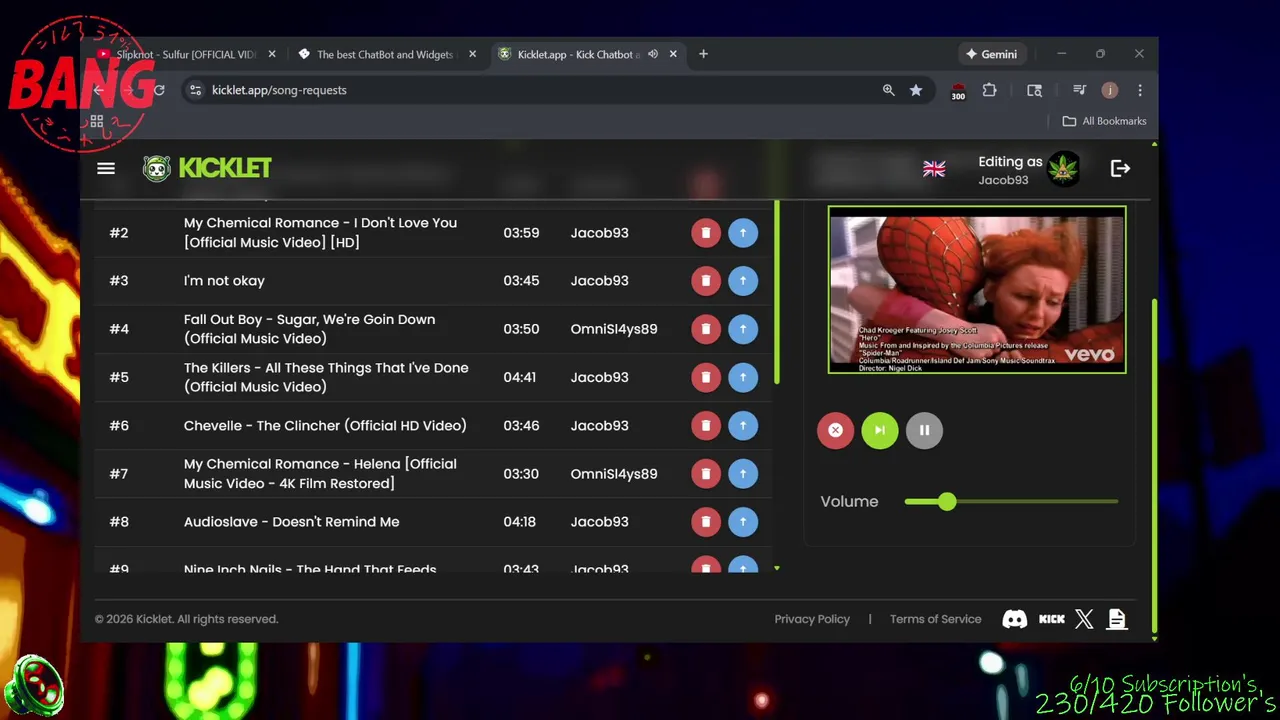Move song #3 I'm not okay up
The width and height of the screenshot is (1280, 720).
(x=743, y=281)
